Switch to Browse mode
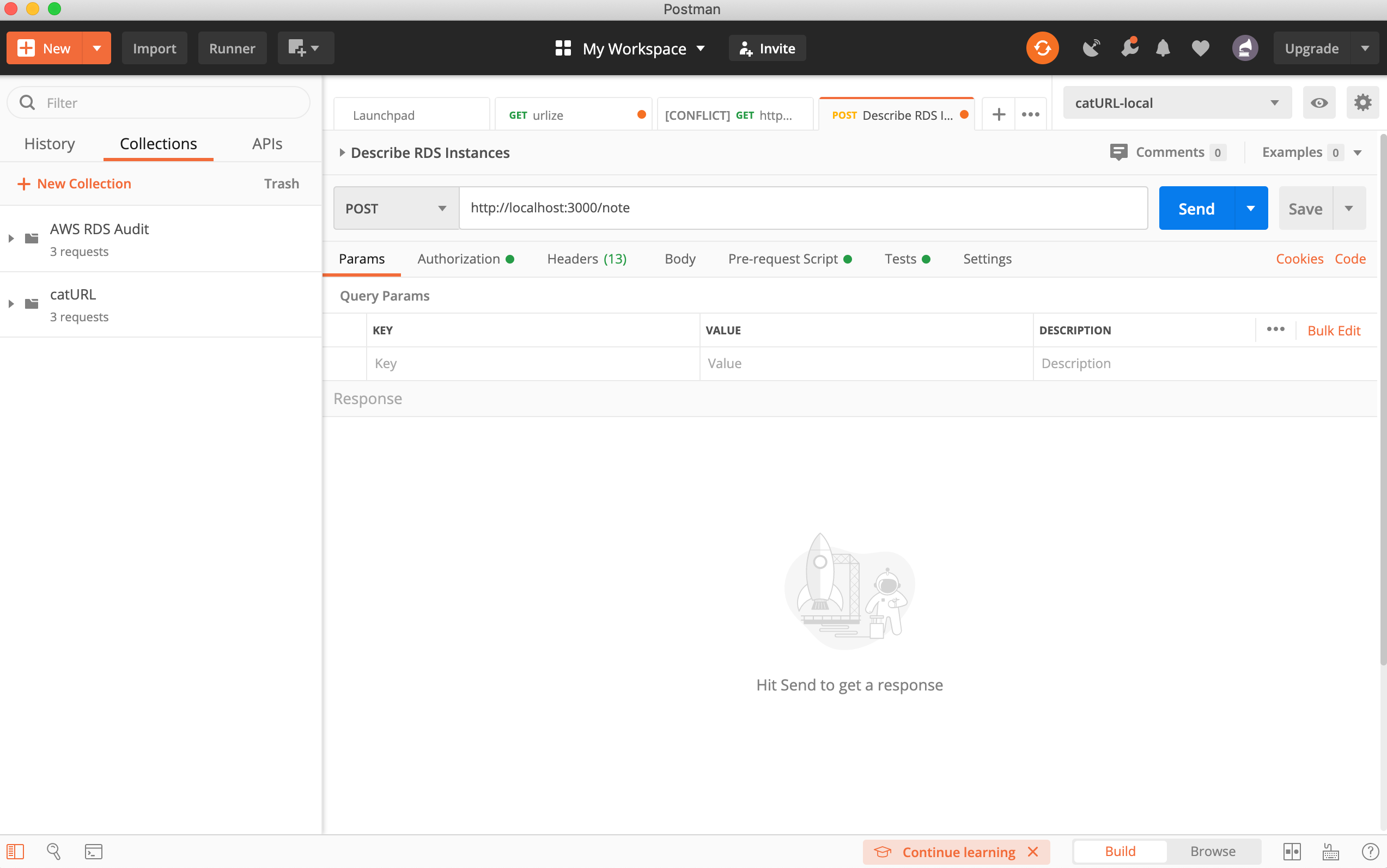The height and width of the screenshot is (868, 1387). (1213, 851)
